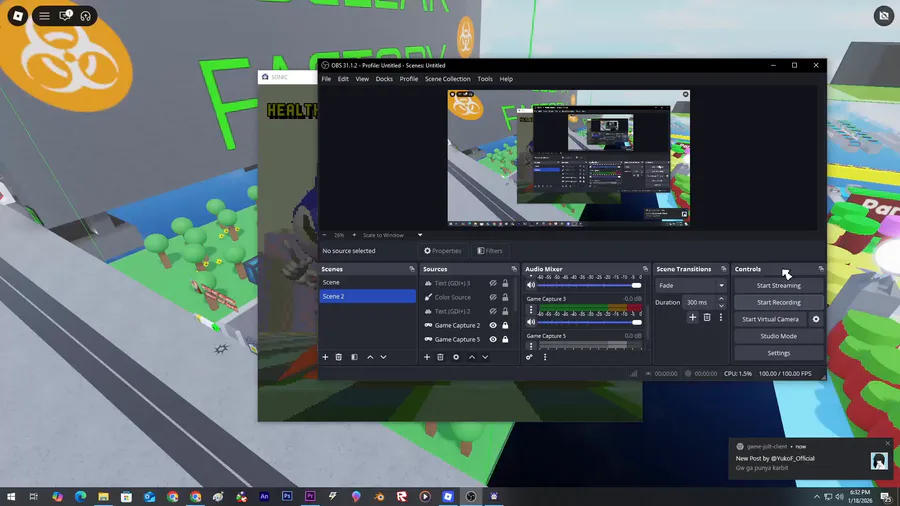Configure virtual camera gear icon
The image size is (900, 506).
pos(816,319)
